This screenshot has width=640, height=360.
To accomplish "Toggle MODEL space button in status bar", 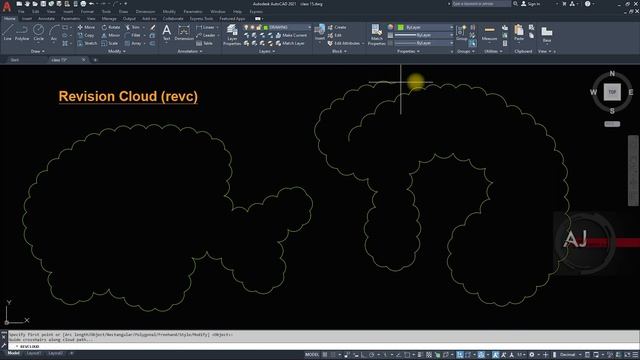I will [312, 355].
